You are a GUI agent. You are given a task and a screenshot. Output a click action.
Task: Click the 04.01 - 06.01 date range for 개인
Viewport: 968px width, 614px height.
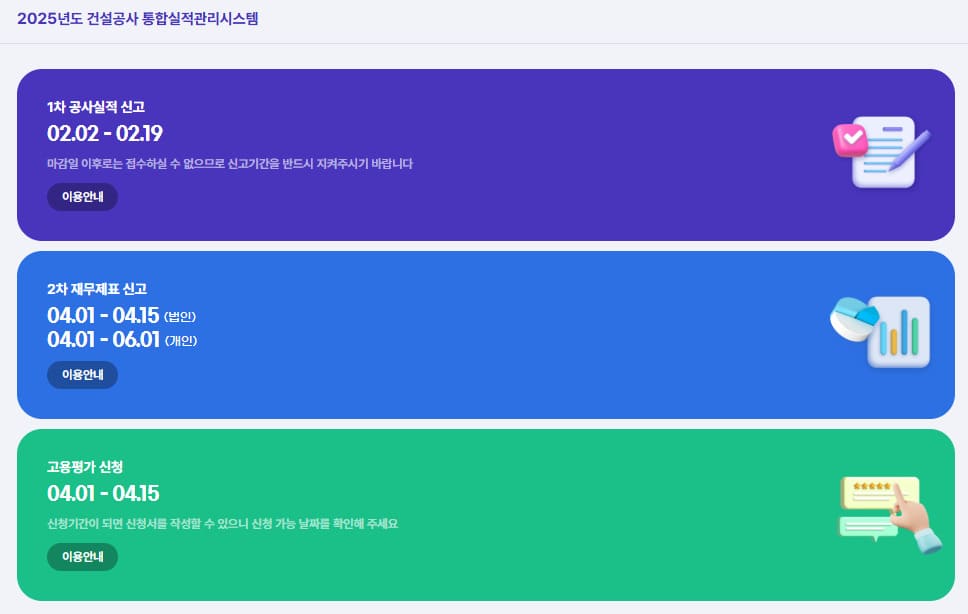tap(103, 339)
